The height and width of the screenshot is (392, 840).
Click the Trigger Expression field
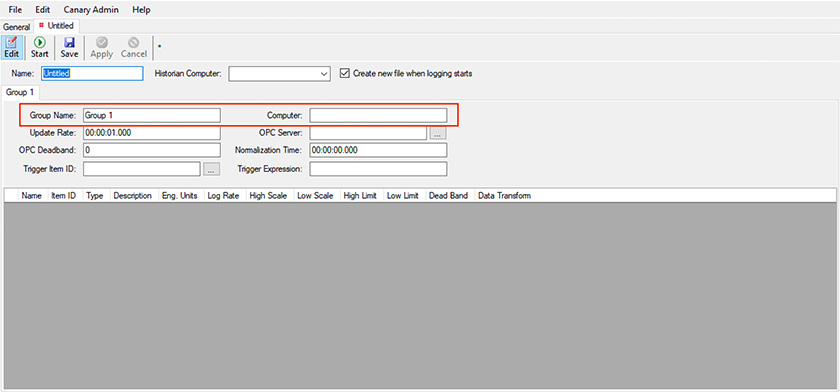[x=378, y=169]
